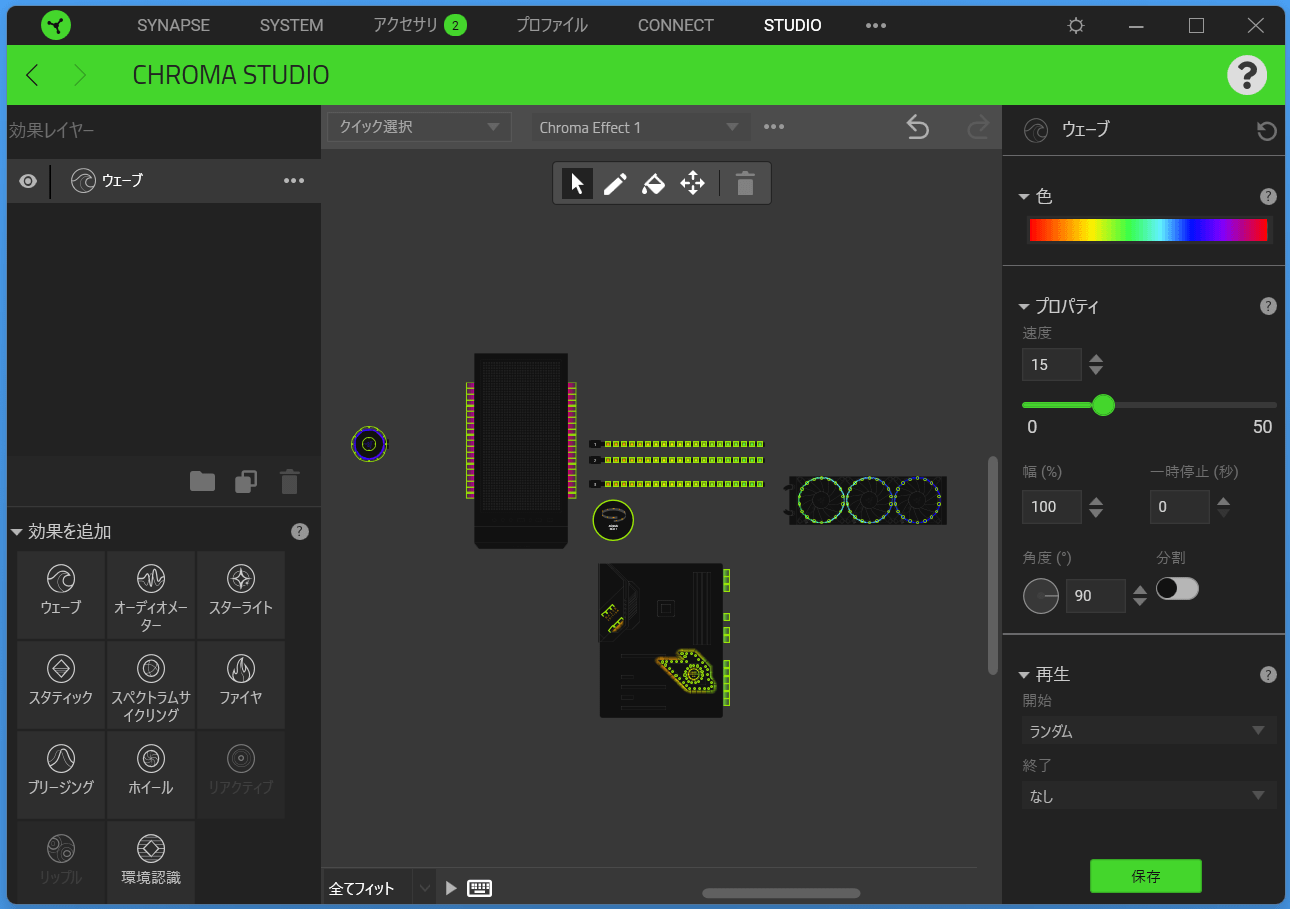This screenshot has height=909, width=1290.
Task: Open the SYNAPSE tab
Action: [x=174, y=25]
